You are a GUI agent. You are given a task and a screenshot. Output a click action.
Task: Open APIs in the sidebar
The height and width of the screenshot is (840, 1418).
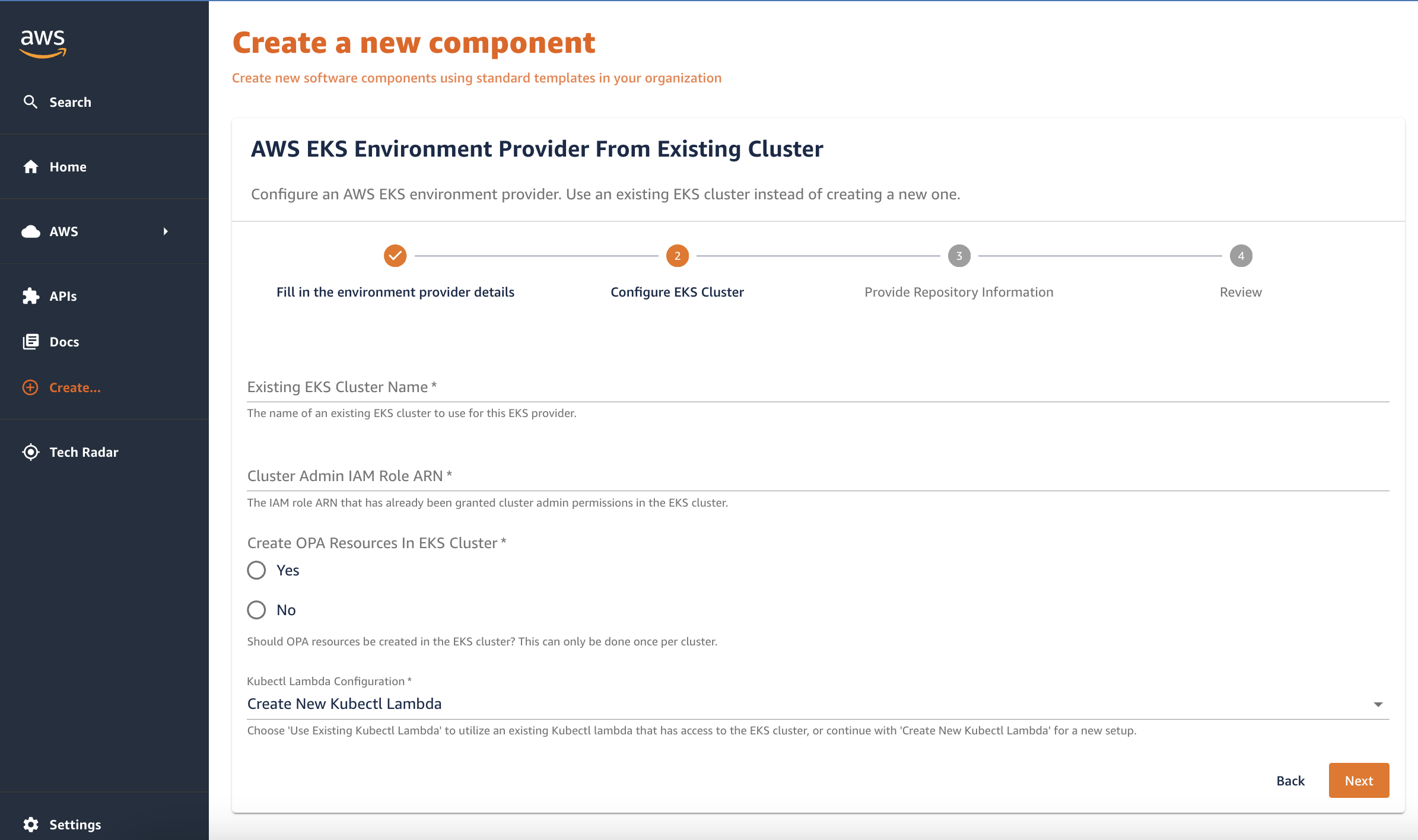(104, 296)
